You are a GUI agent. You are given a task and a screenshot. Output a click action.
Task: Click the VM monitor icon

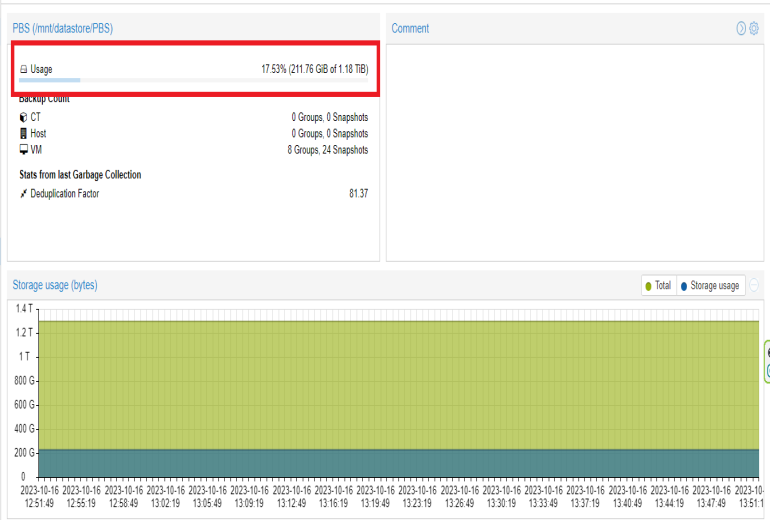(24, 150)
